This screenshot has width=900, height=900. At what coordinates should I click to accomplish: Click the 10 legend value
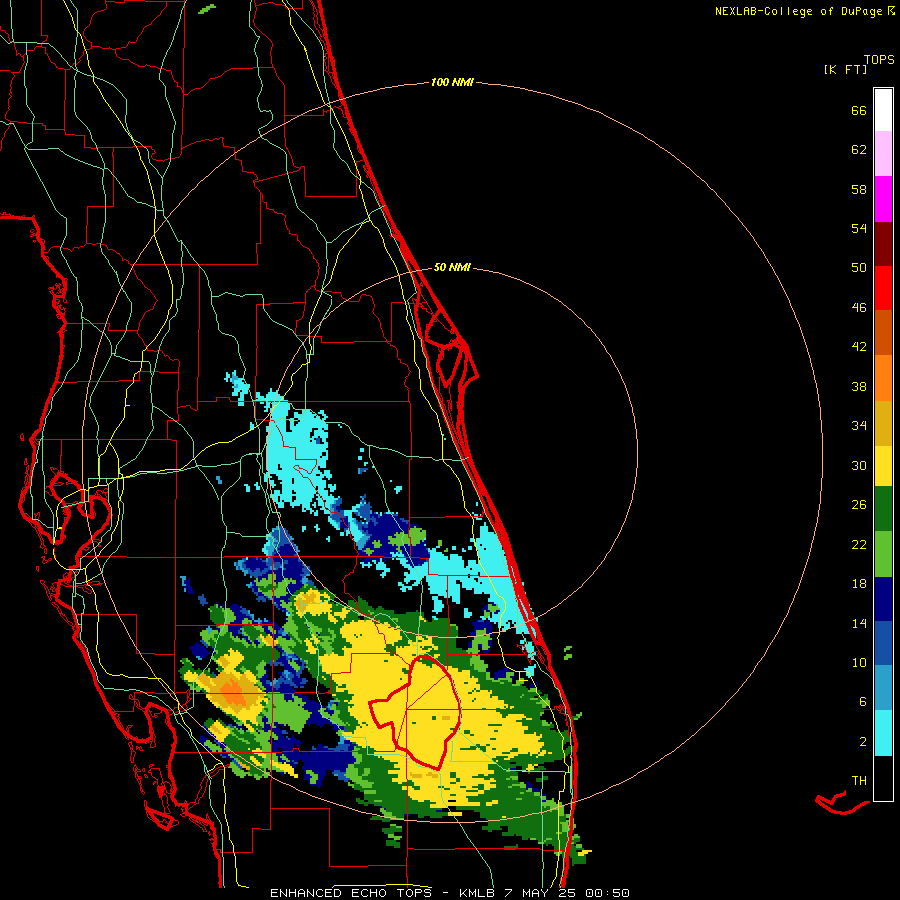[859, 663]
